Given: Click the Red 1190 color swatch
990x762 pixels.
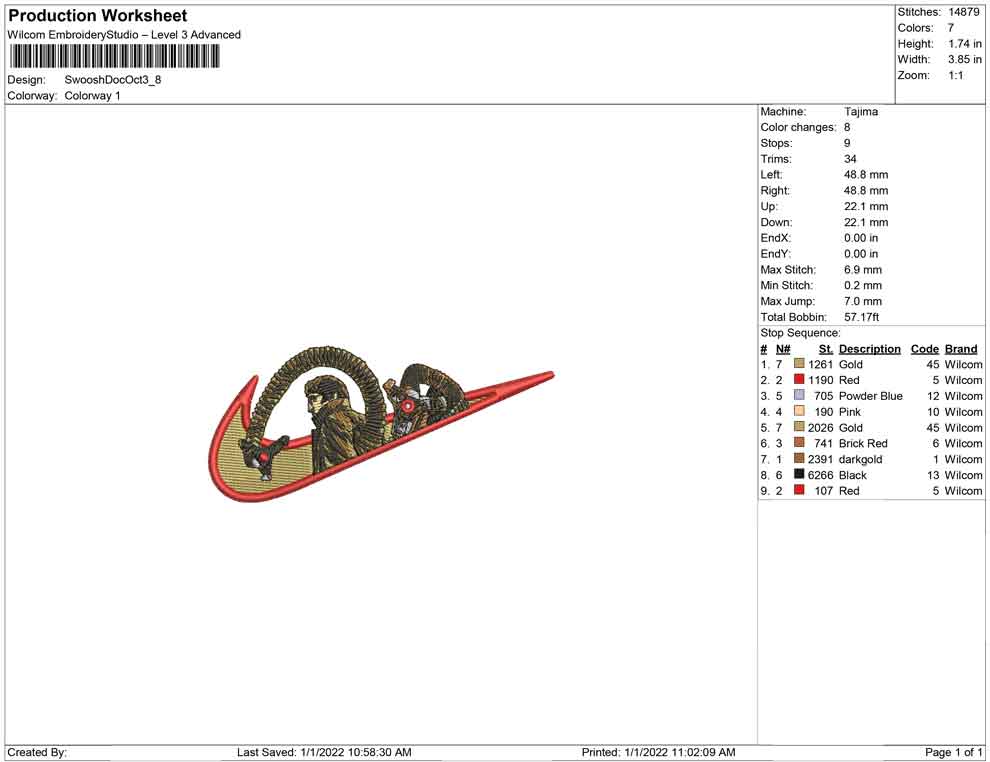Looking at the screenshot, I should coord(799,379).
